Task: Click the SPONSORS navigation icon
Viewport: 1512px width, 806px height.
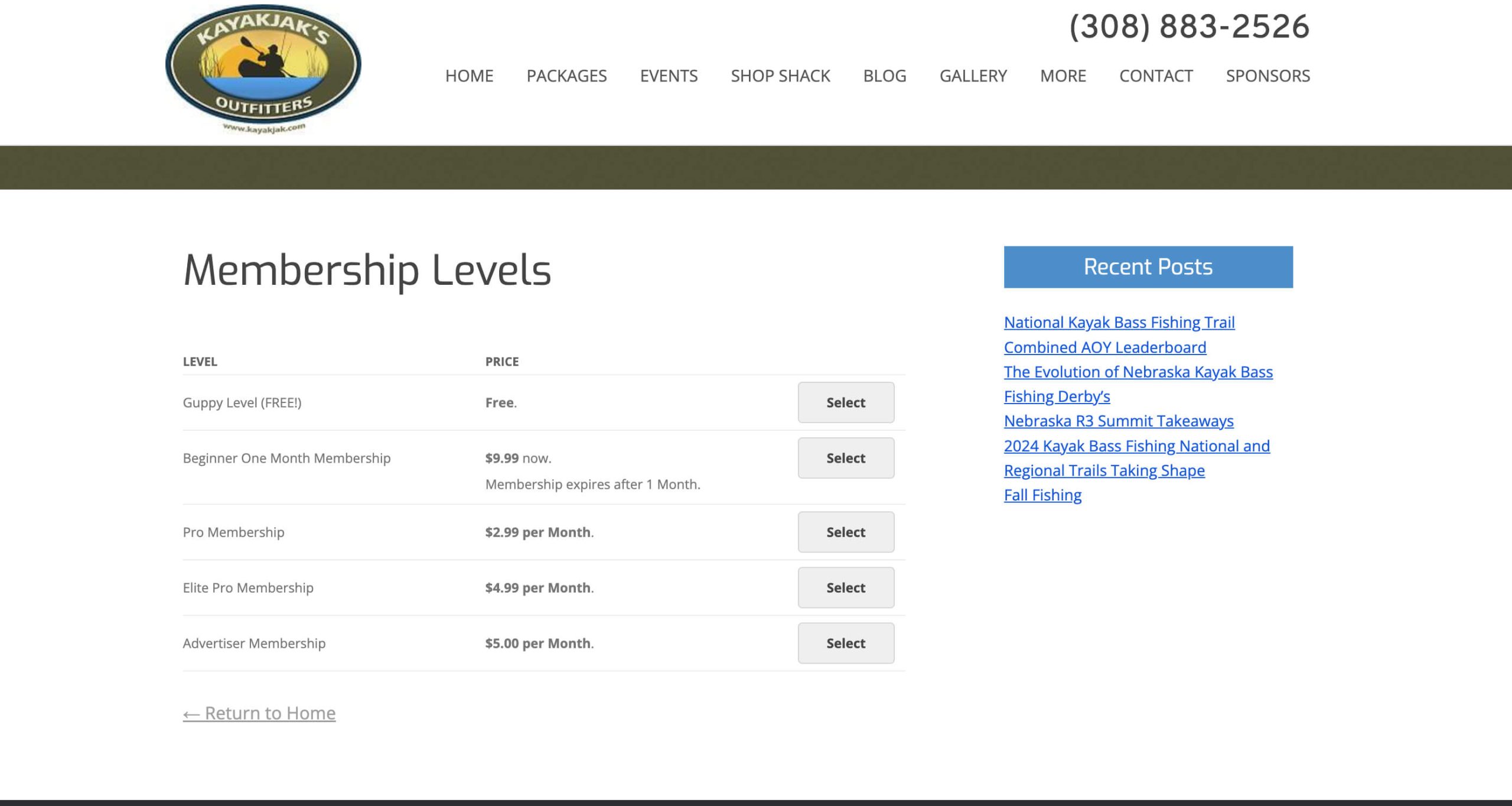Action: pyautogui.click(x=1268, y=75)
